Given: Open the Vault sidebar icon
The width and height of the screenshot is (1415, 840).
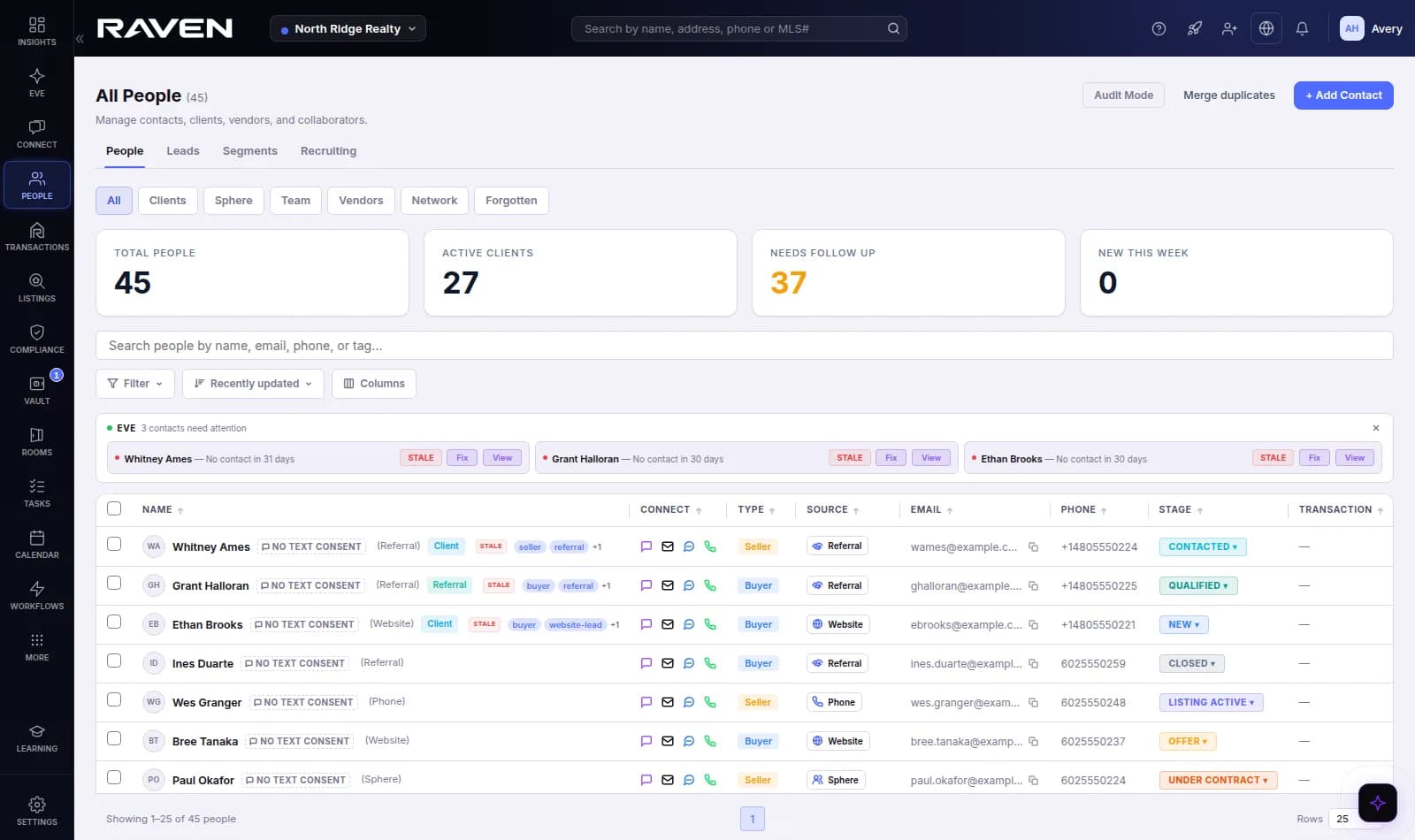Looking at the screenshot, I should [36, 390].
